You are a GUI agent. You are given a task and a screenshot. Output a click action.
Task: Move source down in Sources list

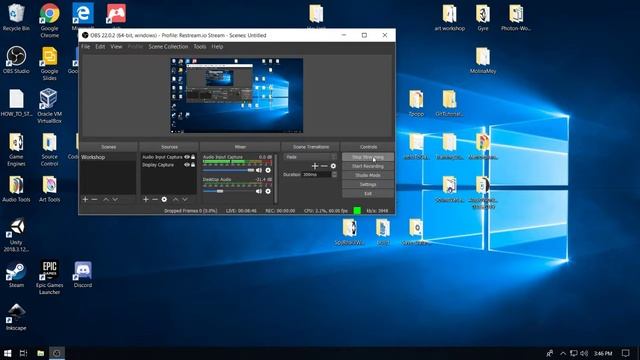click(x=185, y=199)
